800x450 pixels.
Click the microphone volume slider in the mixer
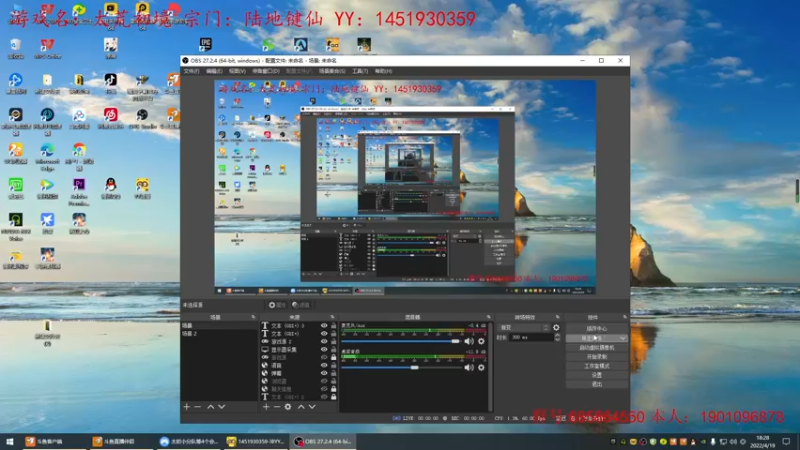point(401,341)
